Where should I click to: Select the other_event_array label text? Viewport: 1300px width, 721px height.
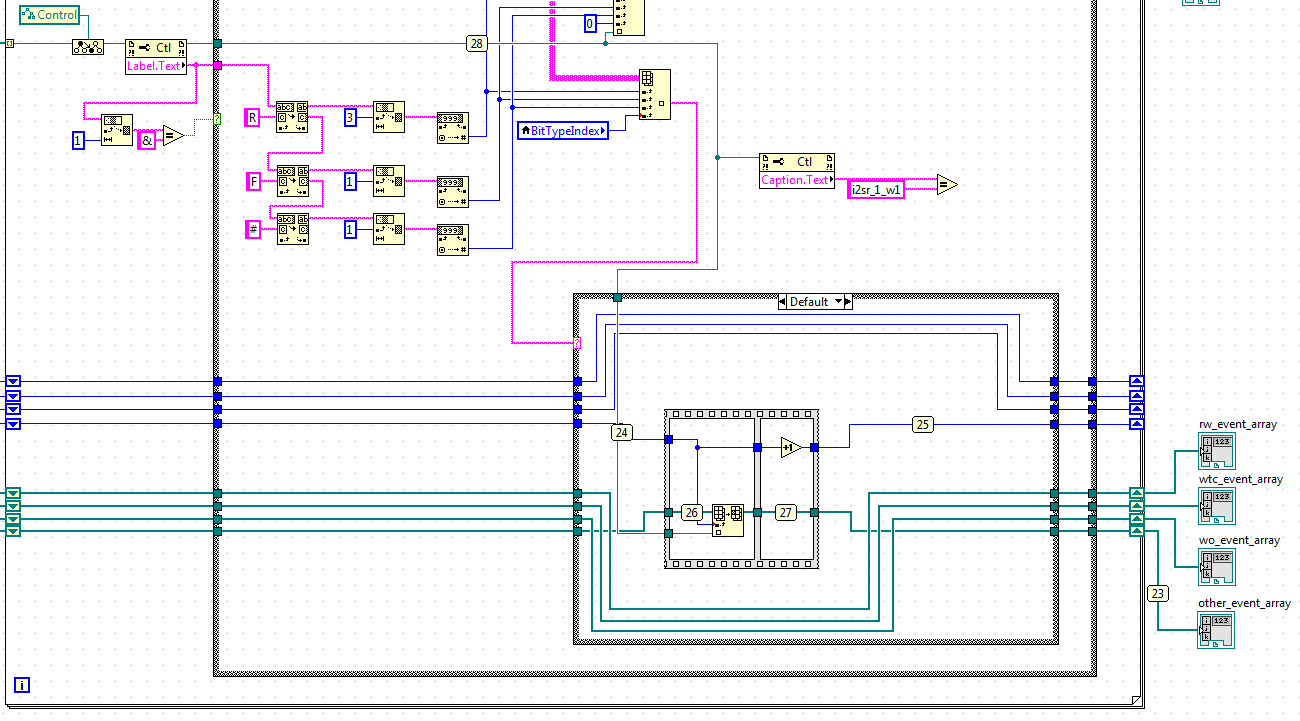coord(1244,603)
